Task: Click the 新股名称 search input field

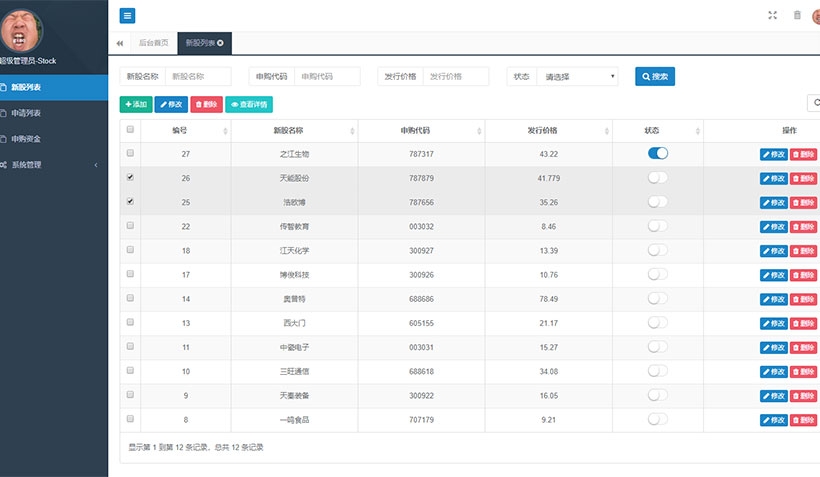Action: pyautogui.click(x=198, y=76)
